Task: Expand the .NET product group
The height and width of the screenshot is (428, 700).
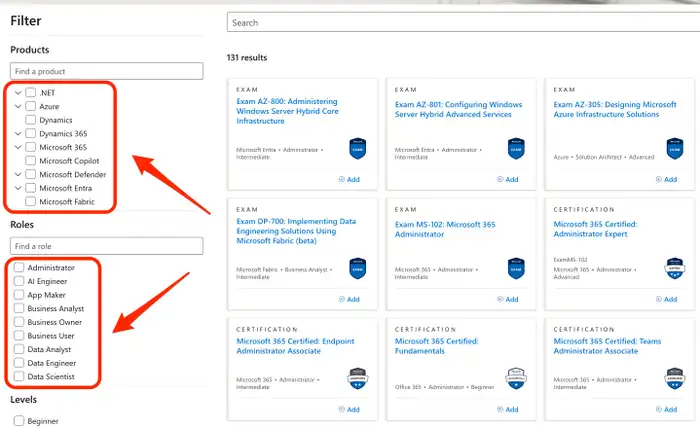Action: pyautogui.click(x=18, y=93)
